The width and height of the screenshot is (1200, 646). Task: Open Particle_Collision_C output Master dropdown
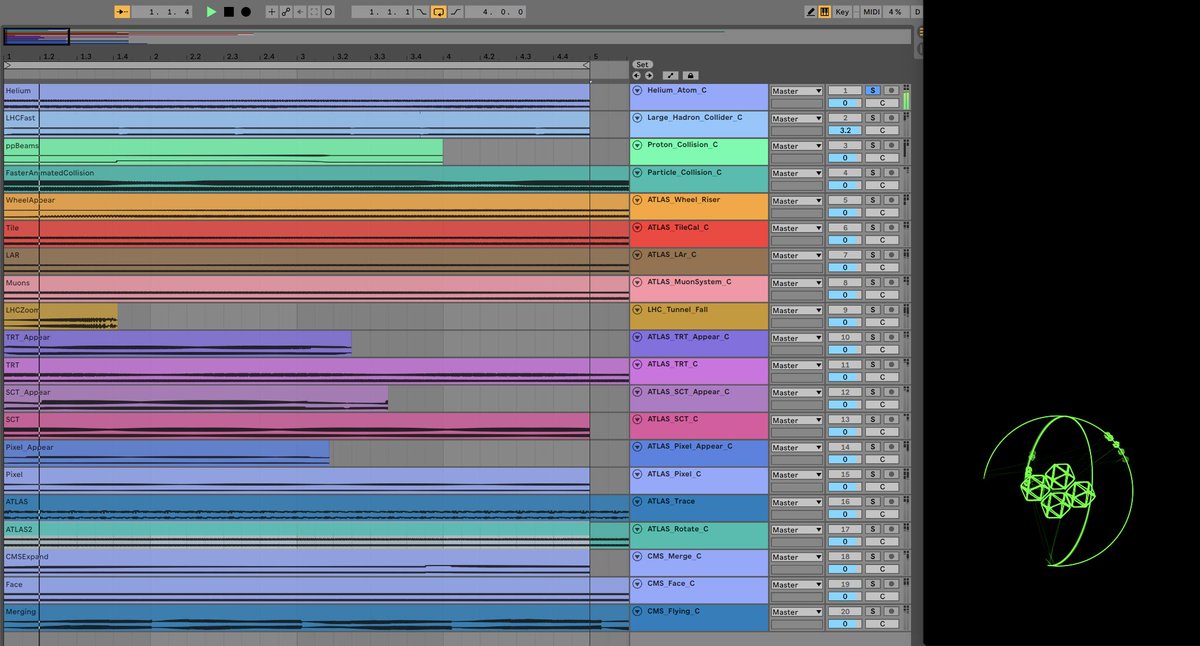coord(796,173)
